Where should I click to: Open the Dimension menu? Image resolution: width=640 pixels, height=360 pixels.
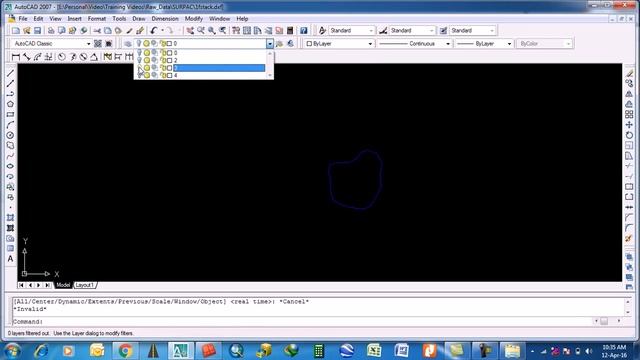point(165,19)
